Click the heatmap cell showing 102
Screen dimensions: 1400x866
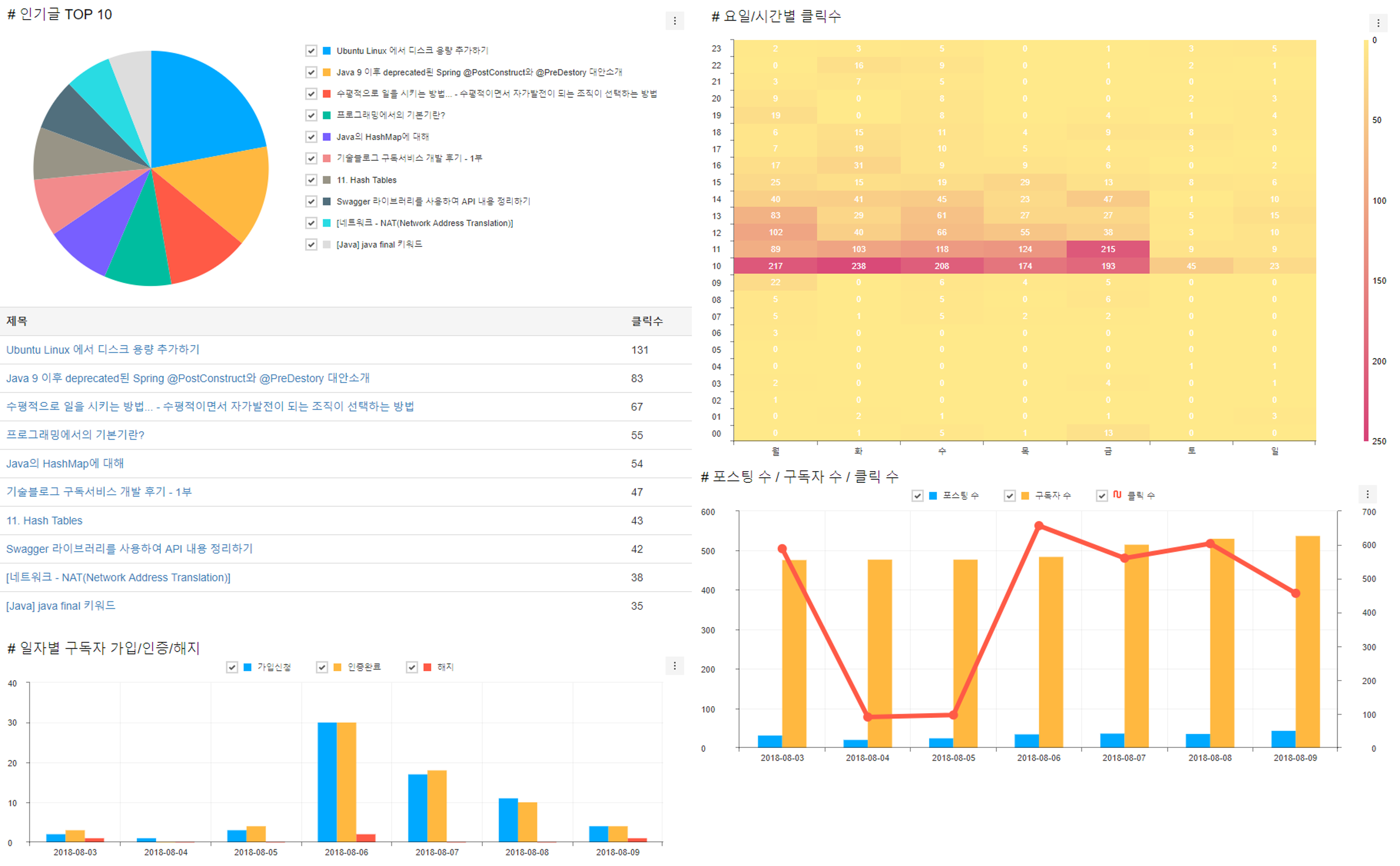click(775, 232)
